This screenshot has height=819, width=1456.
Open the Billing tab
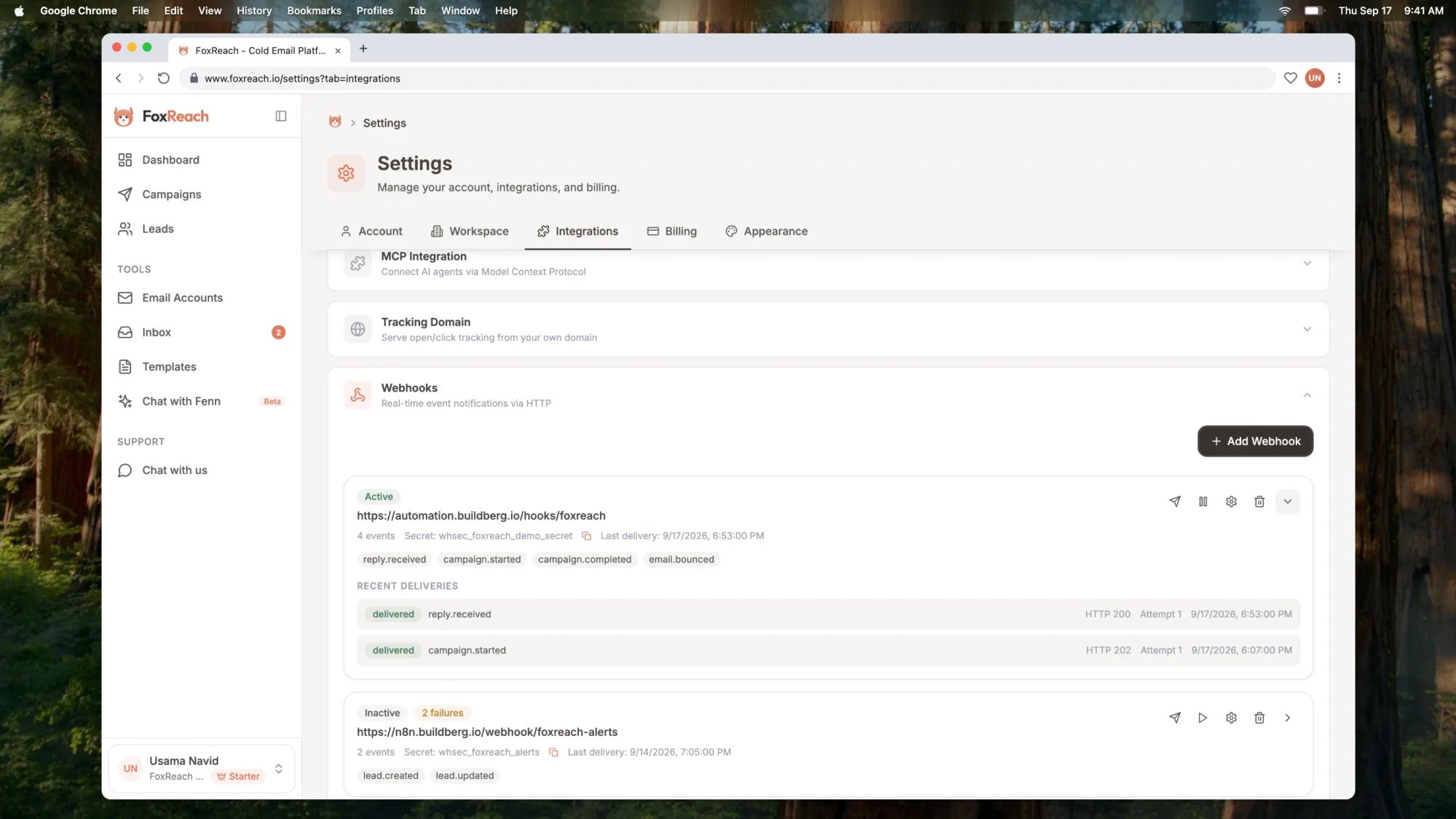672,231
